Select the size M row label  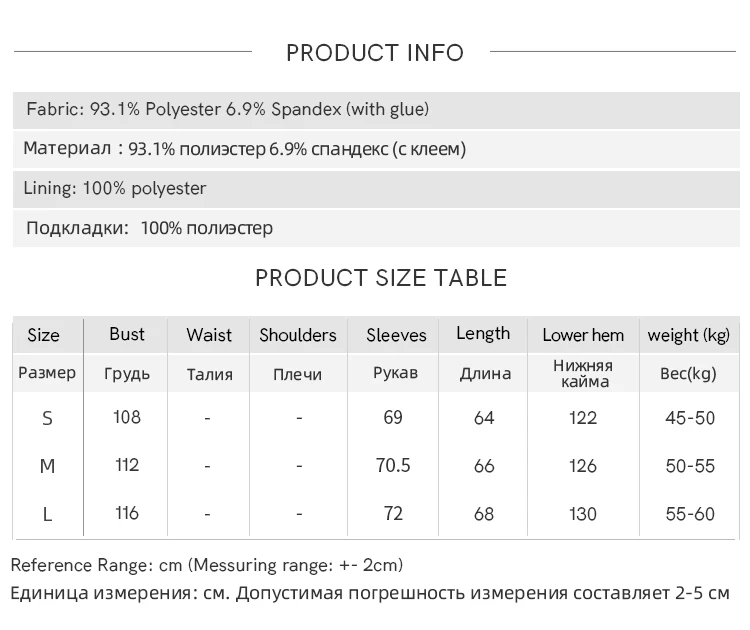[47, 466]
